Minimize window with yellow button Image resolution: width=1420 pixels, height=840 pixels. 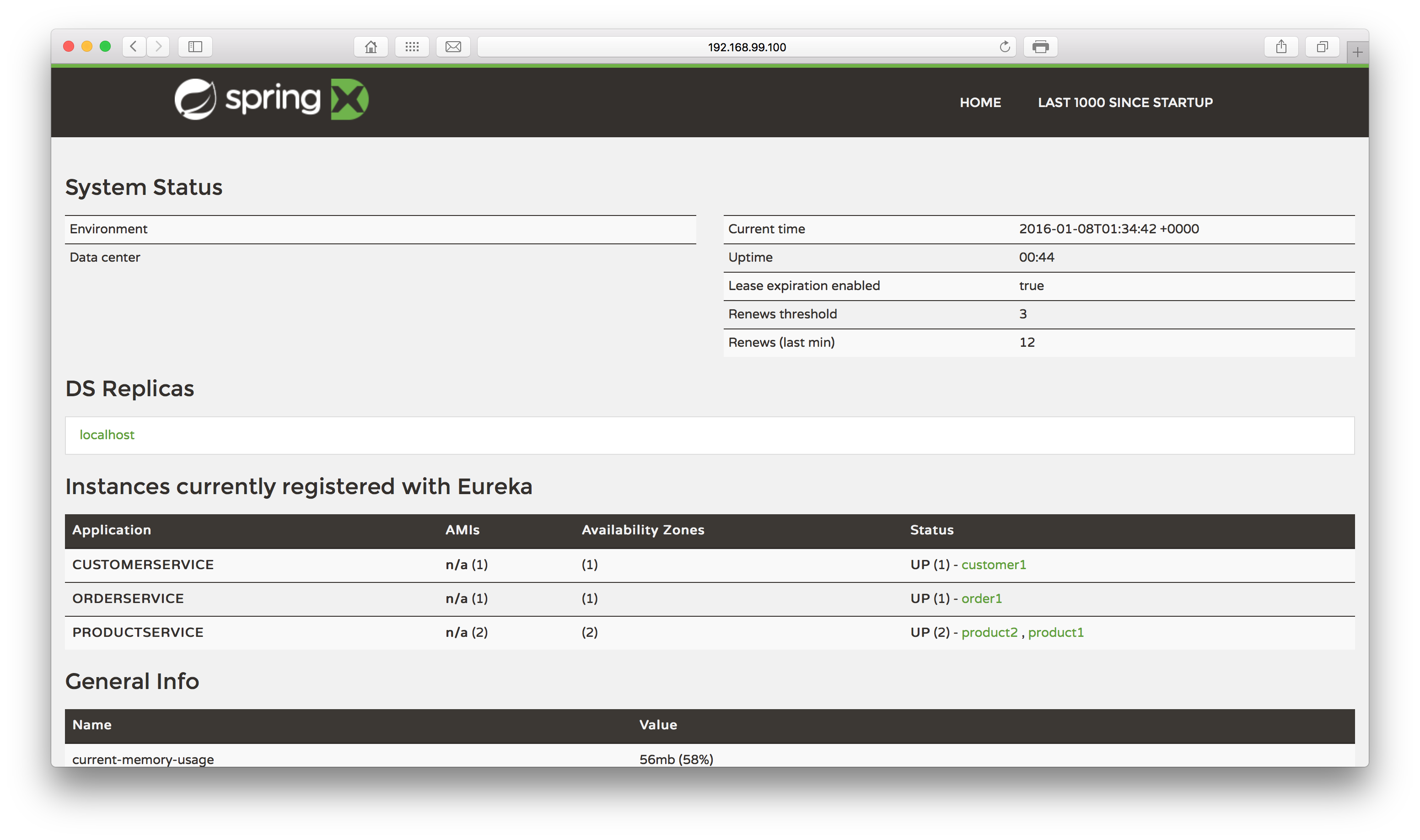(x=86, y=46)
